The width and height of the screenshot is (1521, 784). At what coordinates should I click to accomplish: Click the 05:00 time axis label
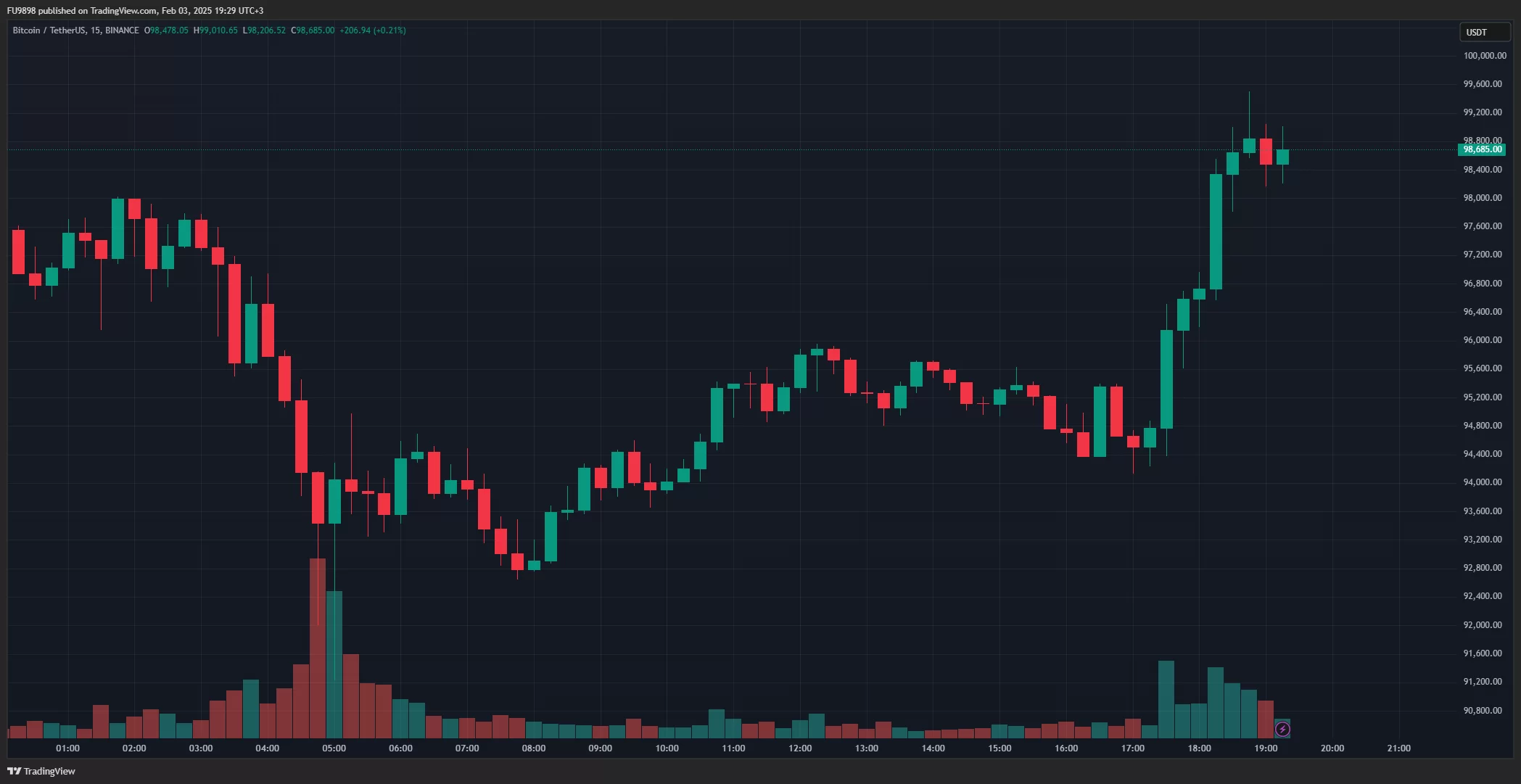(334, 748)
